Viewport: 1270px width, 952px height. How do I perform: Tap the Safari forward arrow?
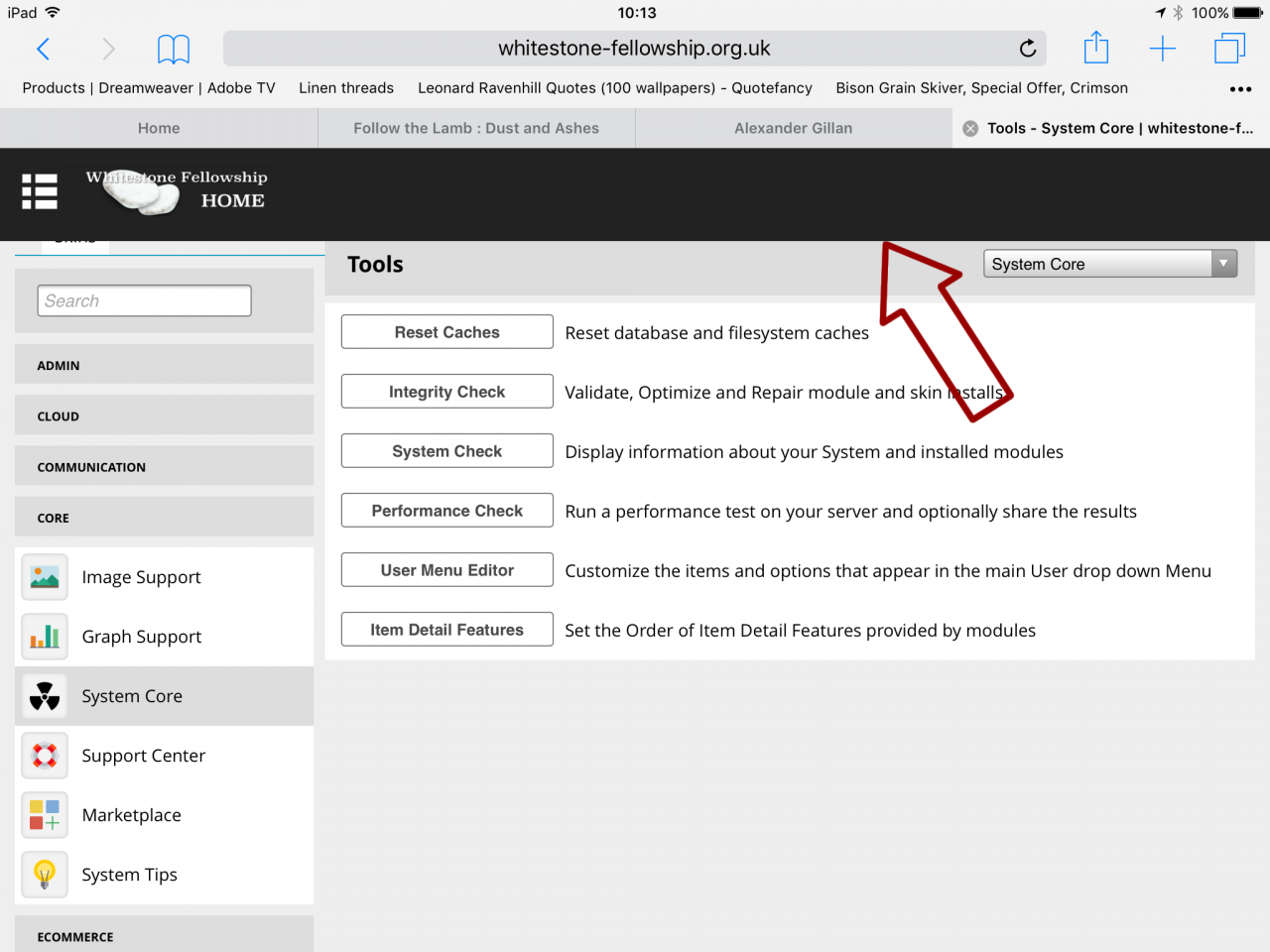109,49
